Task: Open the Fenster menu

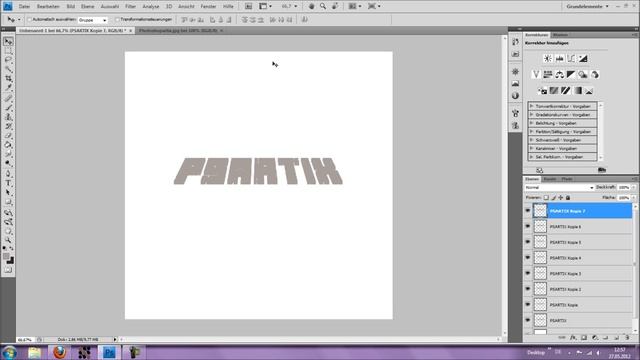Action: 208,7
